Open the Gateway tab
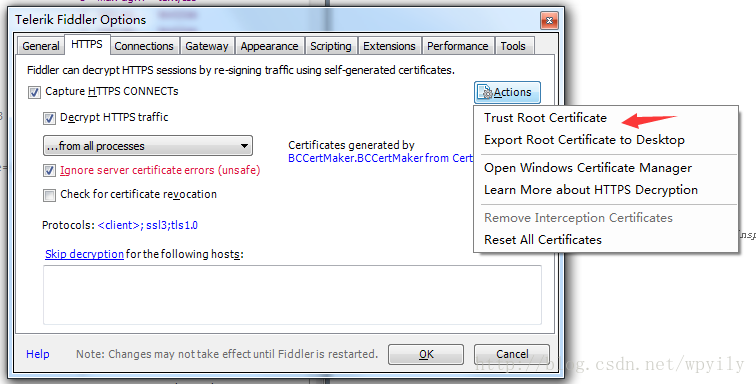This screenshot has width=756, height=384. coord(207,46)
